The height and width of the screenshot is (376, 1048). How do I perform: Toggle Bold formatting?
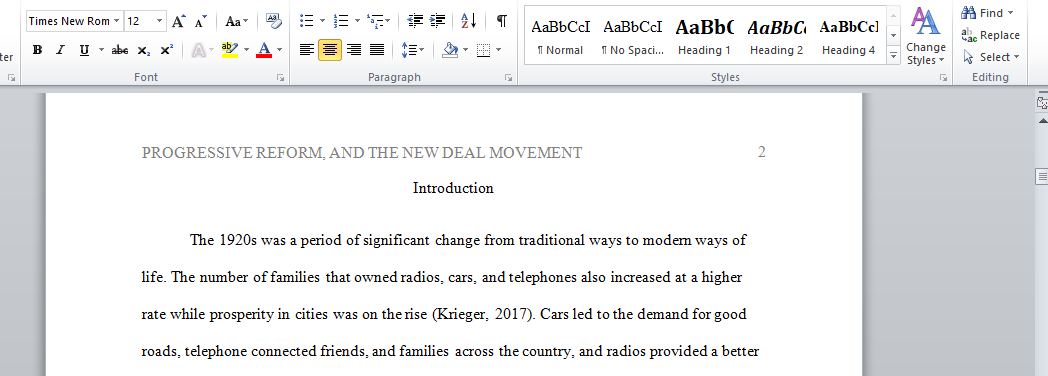(x=37, y=50)
